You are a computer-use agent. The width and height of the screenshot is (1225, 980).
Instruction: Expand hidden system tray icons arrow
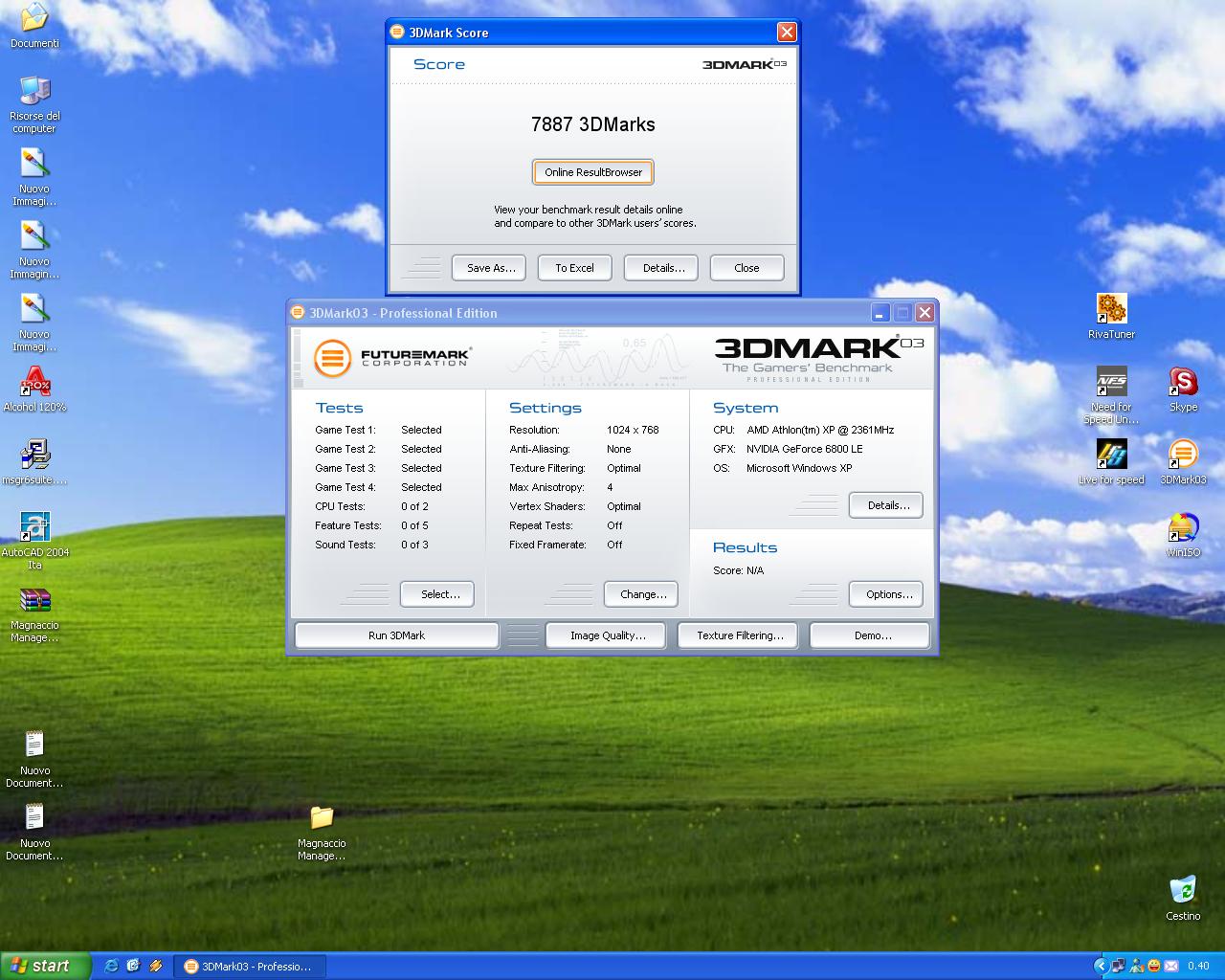point(1101,966)
